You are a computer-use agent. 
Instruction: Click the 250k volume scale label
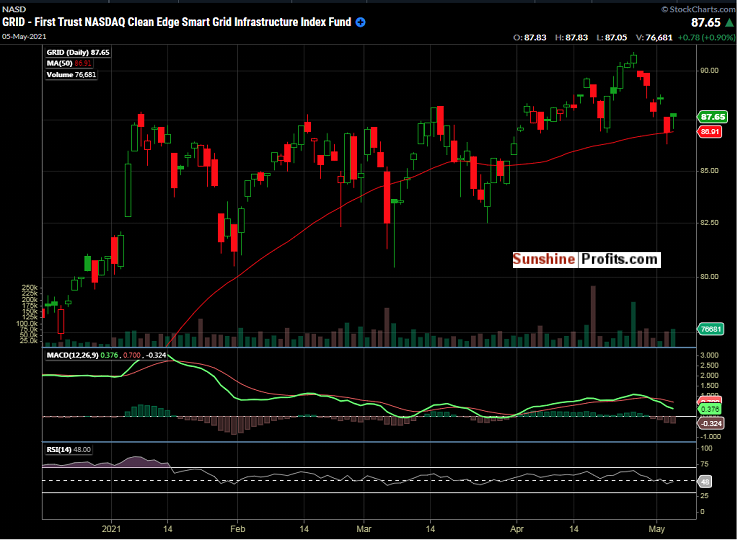(29, 288)
